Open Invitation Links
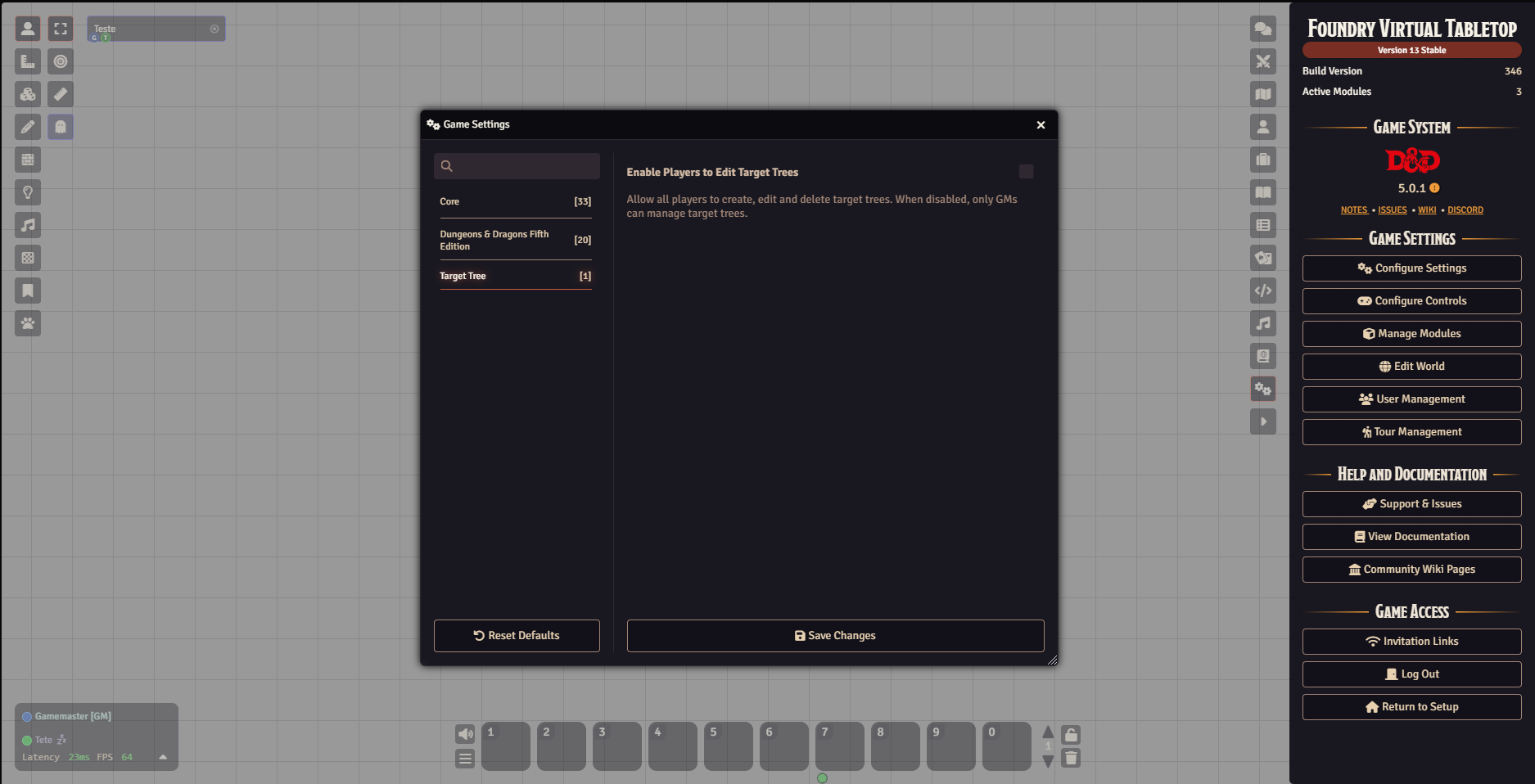 pos(1411,642)
